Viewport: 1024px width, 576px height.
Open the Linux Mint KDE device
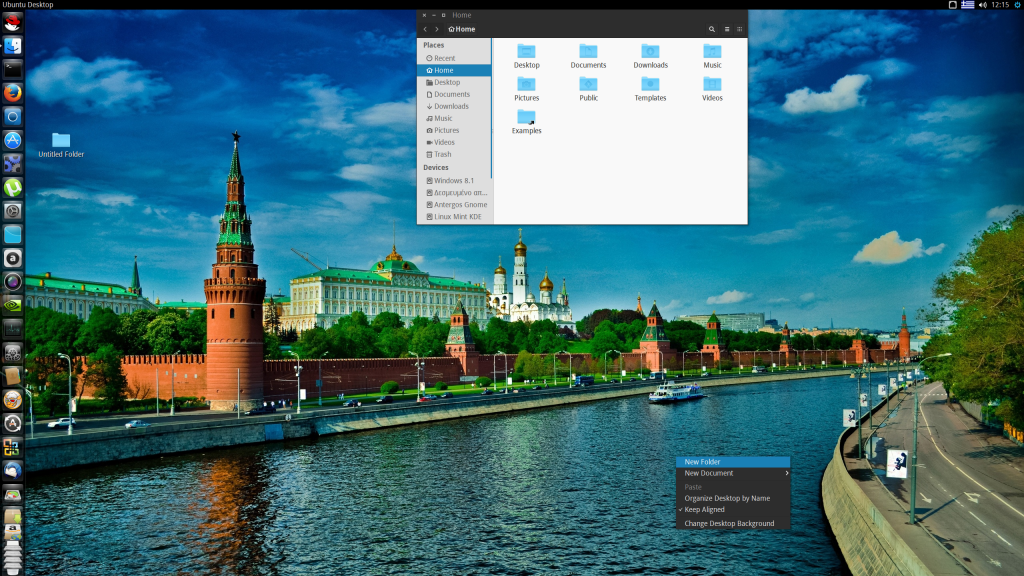point(454,217)
